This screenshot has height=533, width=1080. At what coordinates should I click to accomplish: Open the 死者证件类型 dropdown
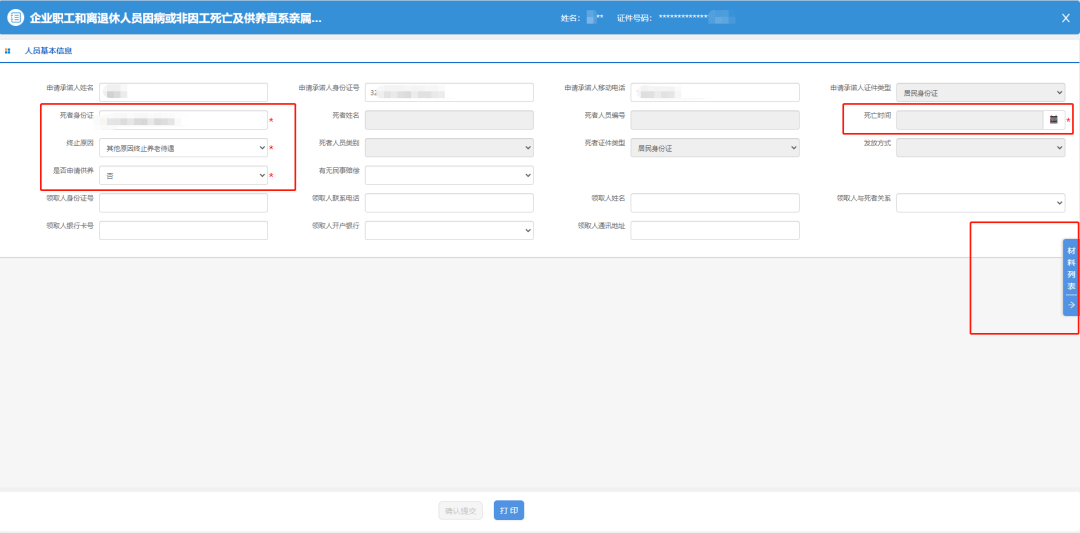coord(715,147)
